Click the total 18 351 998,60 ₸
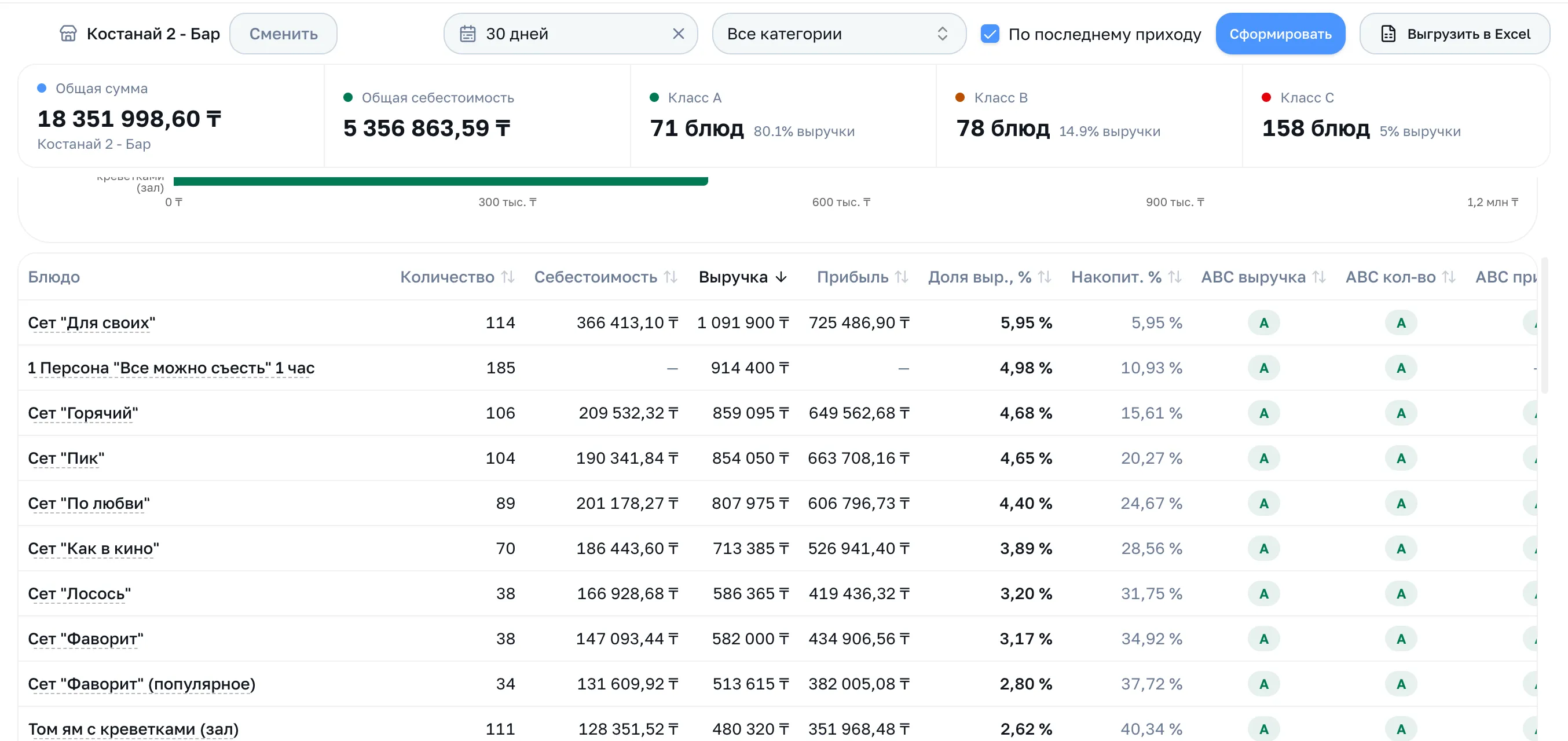 coord(129,119)
